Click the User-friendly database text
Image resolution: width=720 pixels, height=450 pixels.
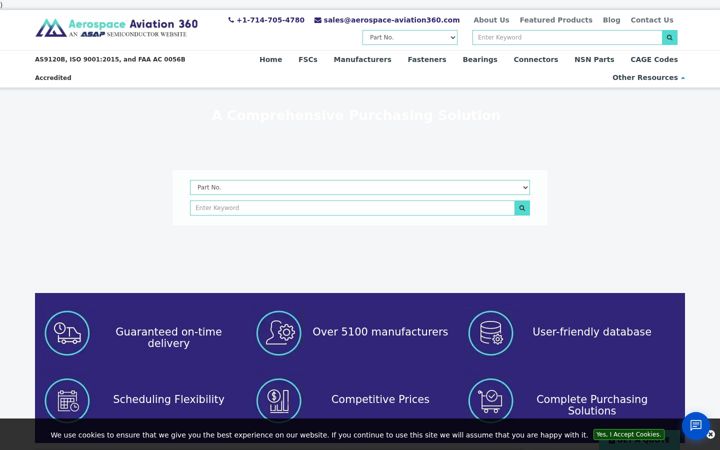coord(592,332)
